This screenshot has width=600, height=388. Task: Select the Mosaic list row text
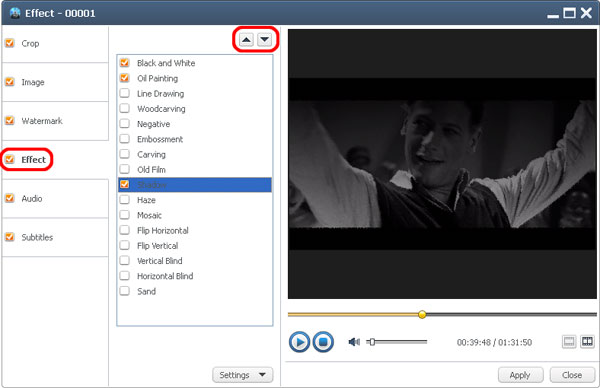[149, 215]
